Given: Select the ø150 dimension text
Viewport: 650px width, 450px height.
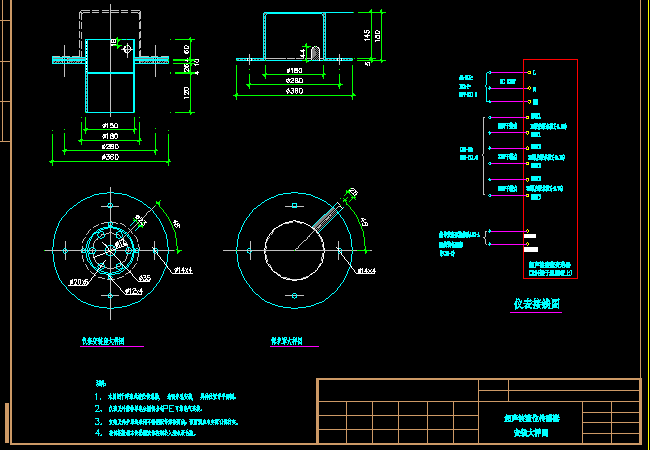Looking at the screenshot, I should coord(109,125).
